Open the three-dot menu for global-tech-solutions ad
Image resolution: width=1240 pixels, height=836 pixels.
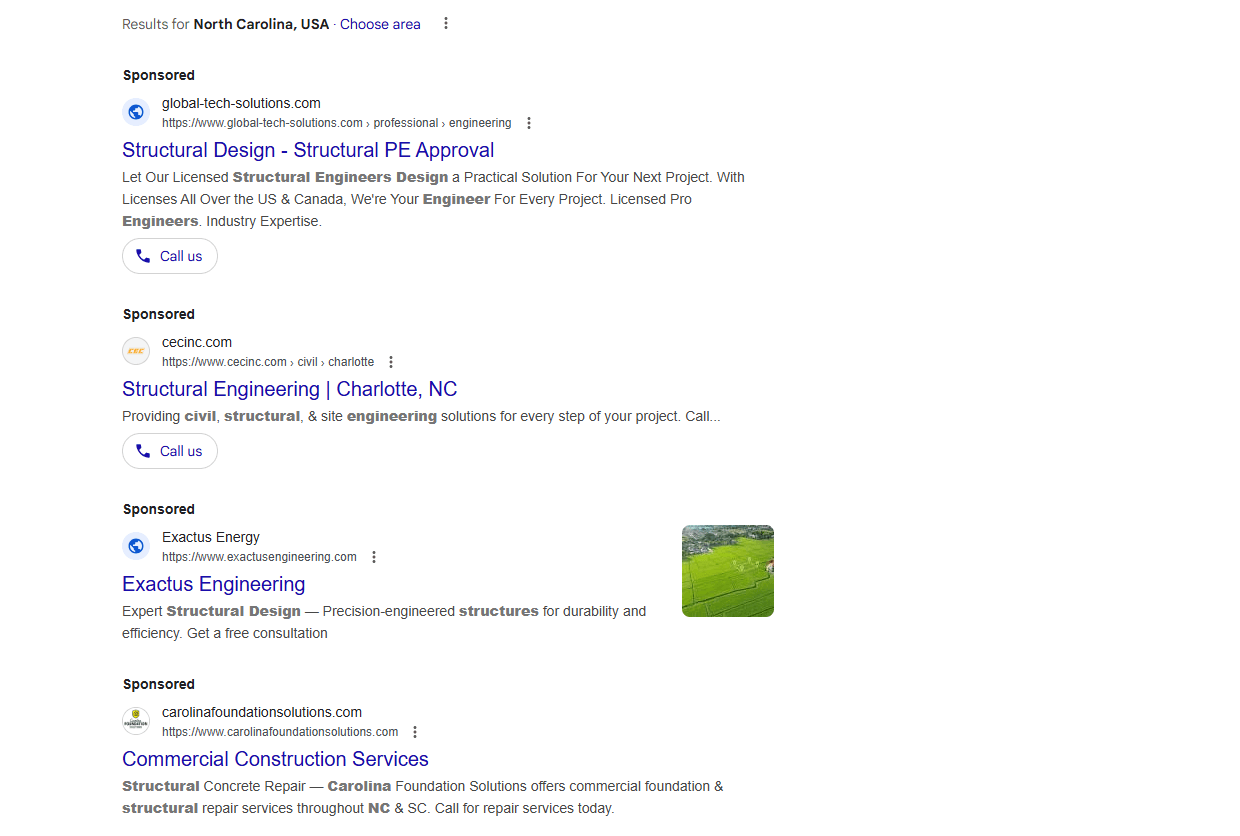click(529, 123)
